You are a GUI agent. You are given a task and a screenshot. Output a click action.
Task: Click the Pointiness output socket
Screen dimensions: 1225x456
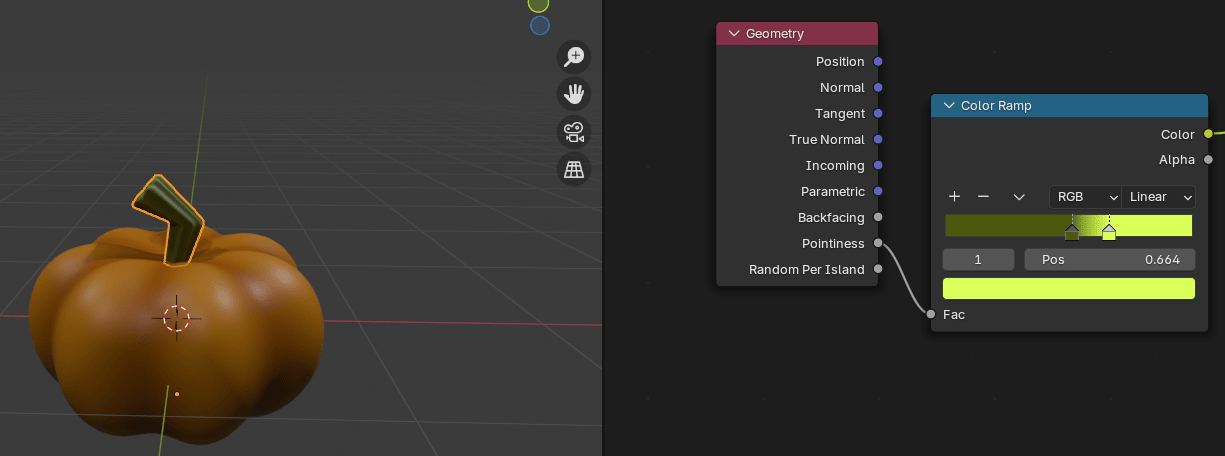click(x=878, y=243)
